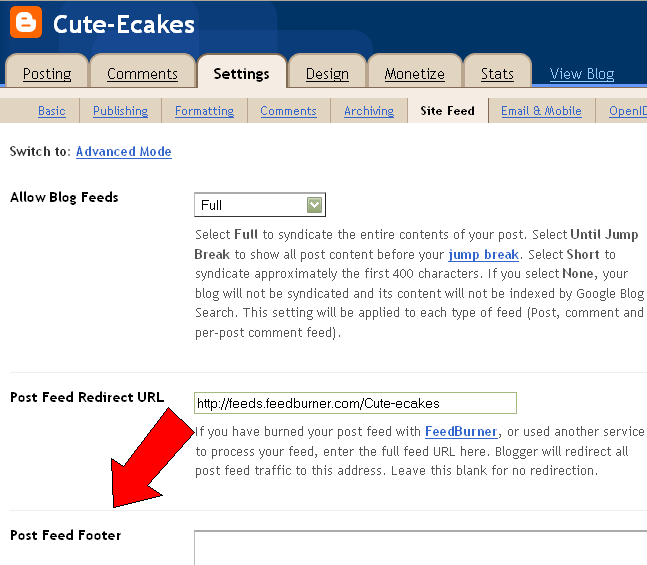
Task: Open the Archiving settings sub-tab
Action: [369, 111]
